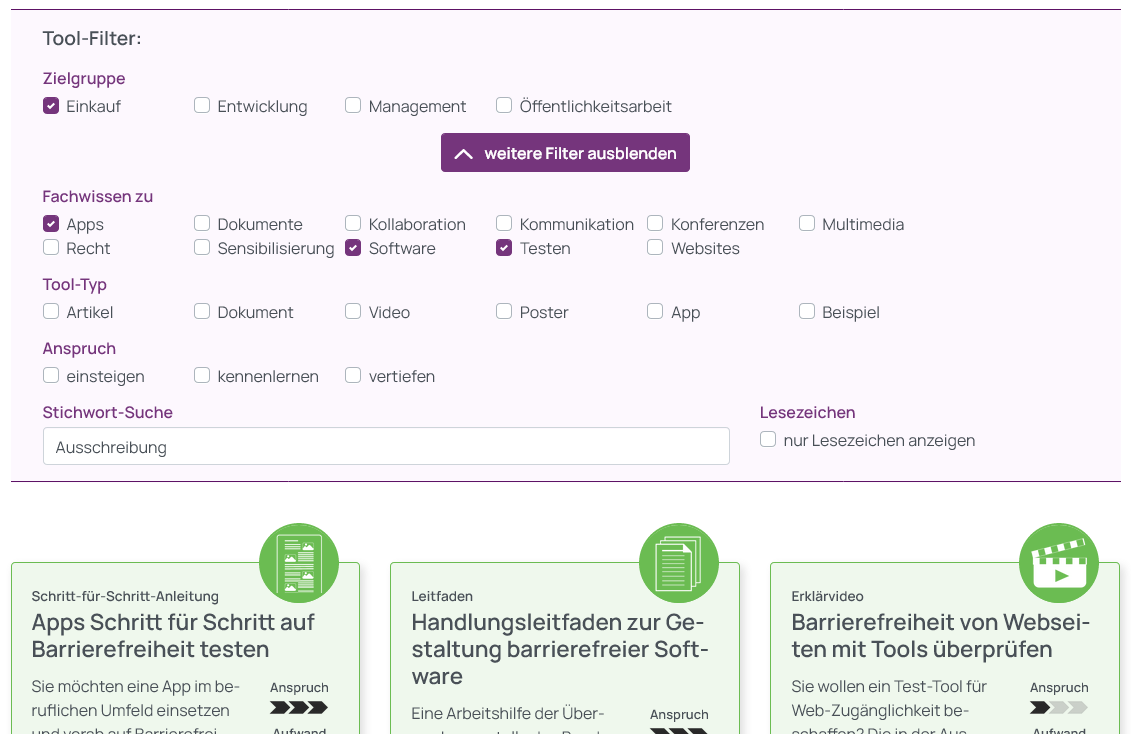The width and height of the screenshot is (1131, 734).
Task: Click the Leitfaden card label
Action: point(442,596)
